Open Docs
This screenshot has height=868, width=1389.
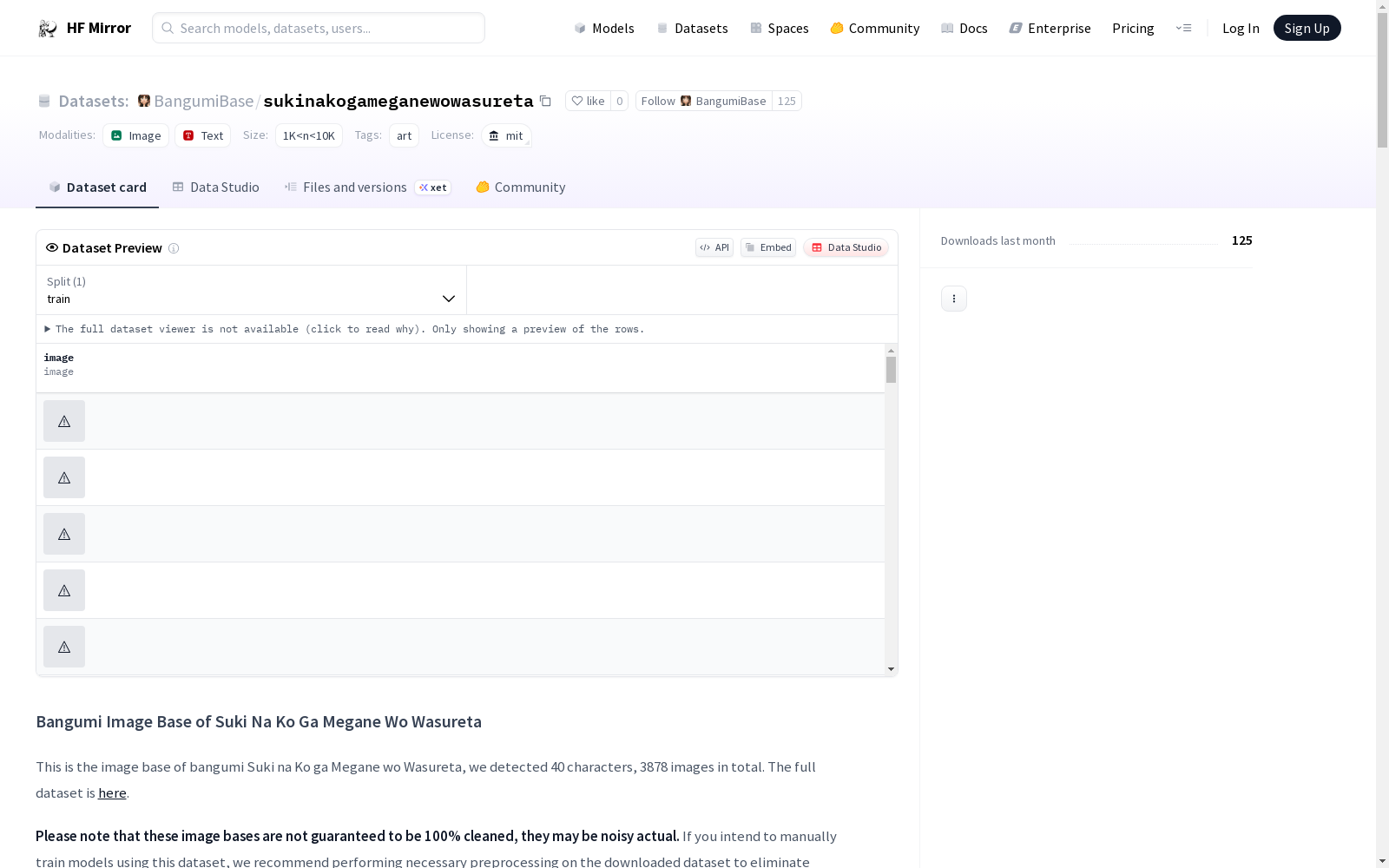tap(964, 28)
